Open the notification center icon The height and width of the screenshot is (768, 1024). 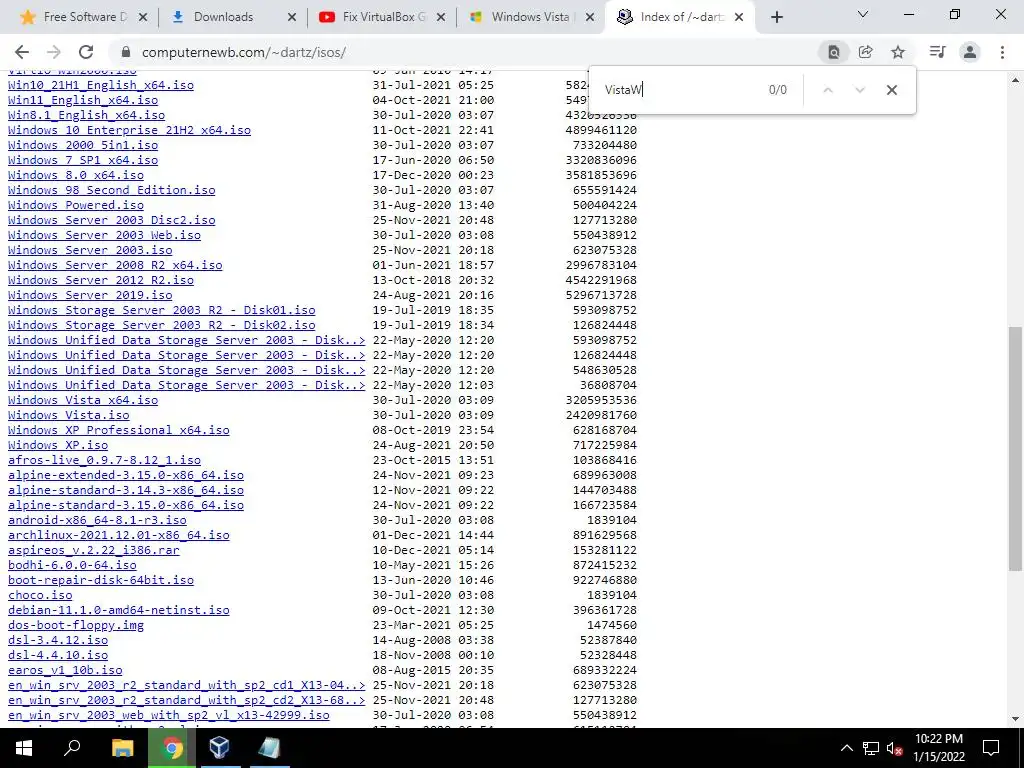tap(991, 748)
